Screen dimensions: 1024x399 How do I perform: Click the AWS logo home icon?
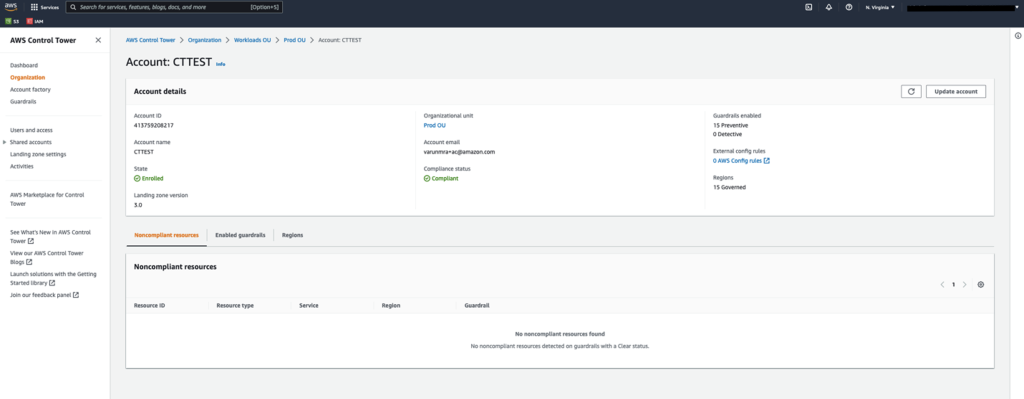click(12, 7)
